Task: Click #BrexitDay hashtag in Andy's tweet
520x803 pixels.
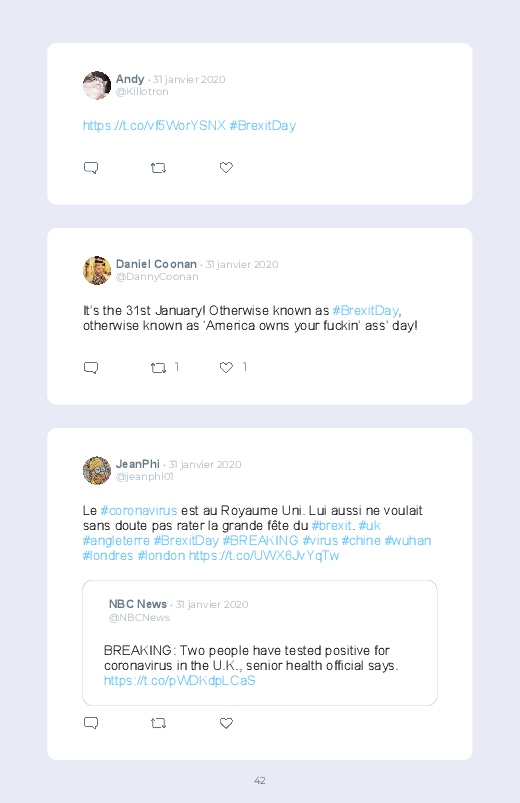Action: [x=263, y=125]
